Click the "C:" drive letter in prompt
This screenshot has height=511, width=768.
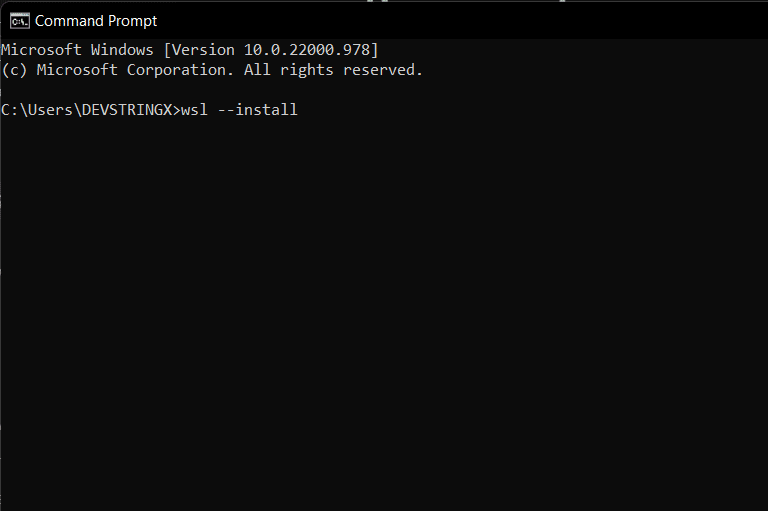click(x=9, y=110)
